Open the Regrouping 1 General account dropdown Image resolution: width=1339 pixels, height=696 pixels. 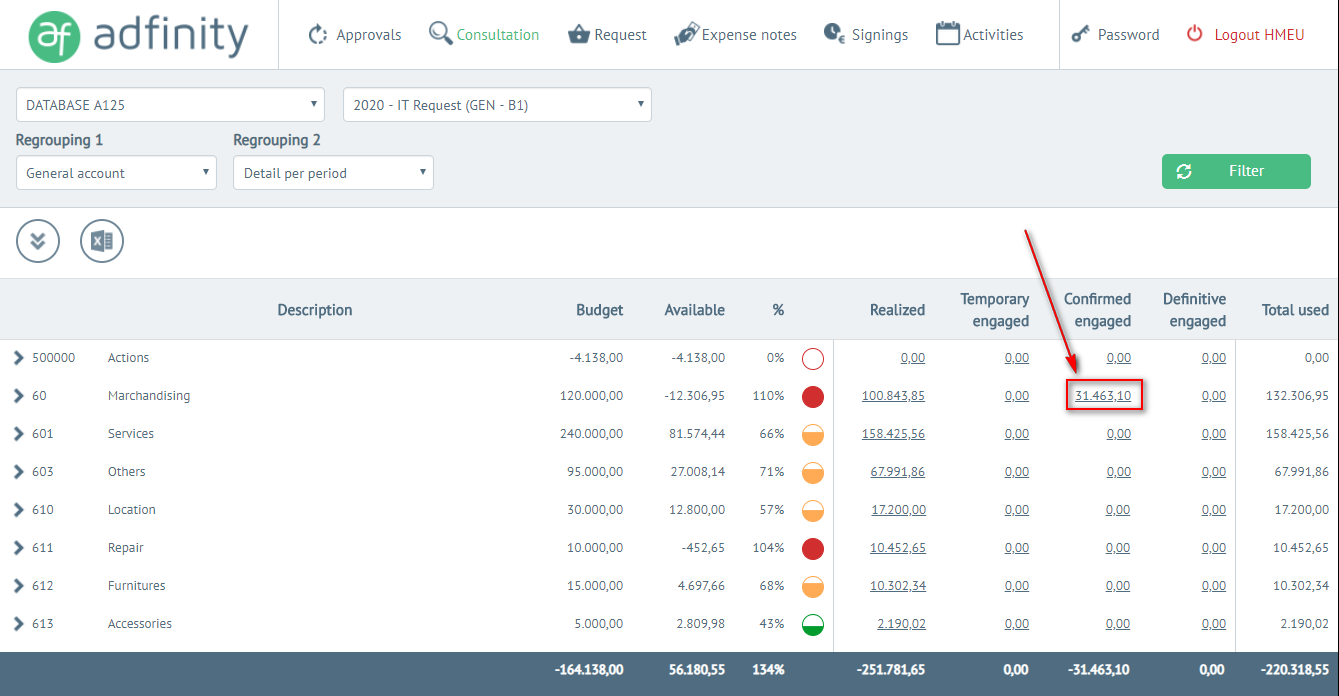coord(116,173)
